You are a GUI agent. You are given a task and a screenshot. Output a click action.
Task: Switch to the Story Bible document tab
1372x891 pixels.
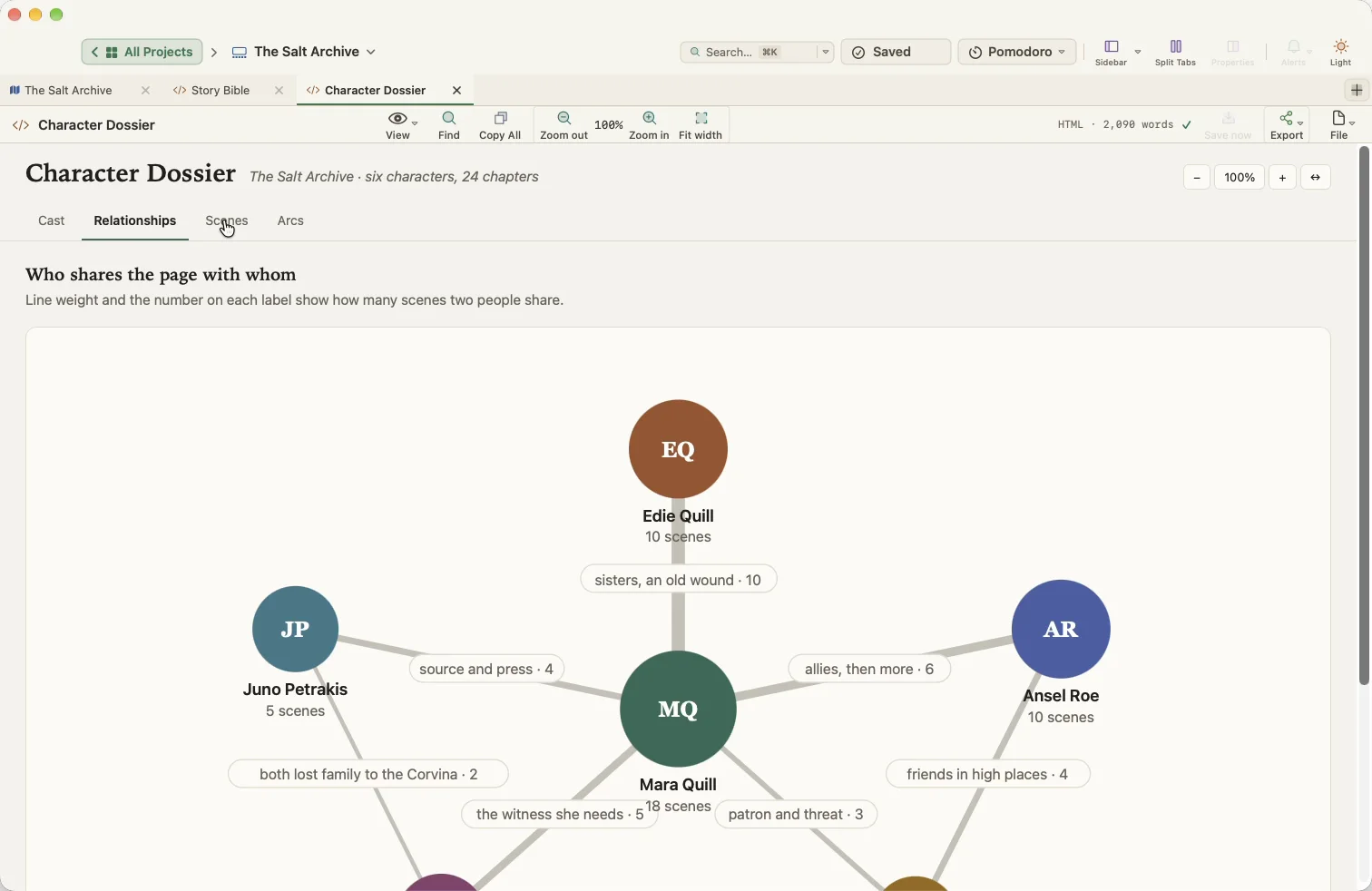click(x=220, y=90)
